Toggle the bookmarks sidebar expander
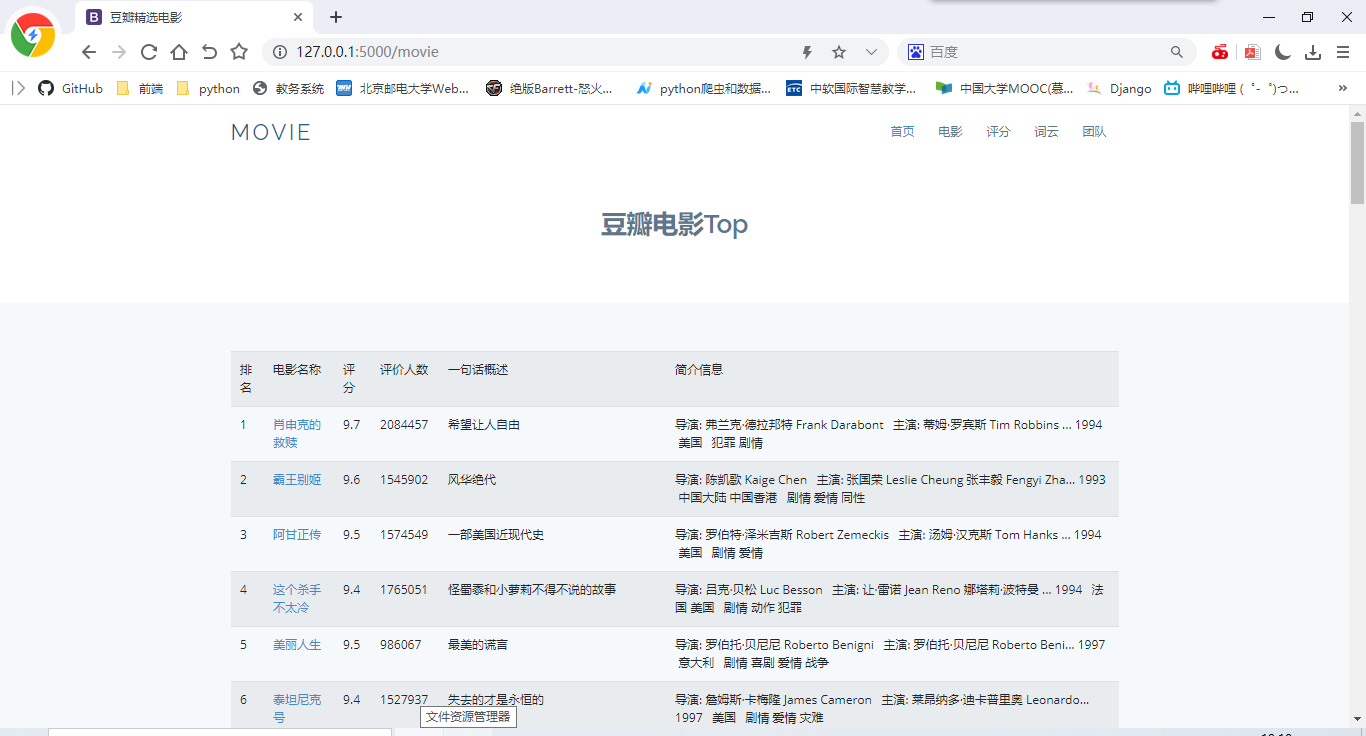Screen dimensions: 1366x736 click(x=18, y=88)
